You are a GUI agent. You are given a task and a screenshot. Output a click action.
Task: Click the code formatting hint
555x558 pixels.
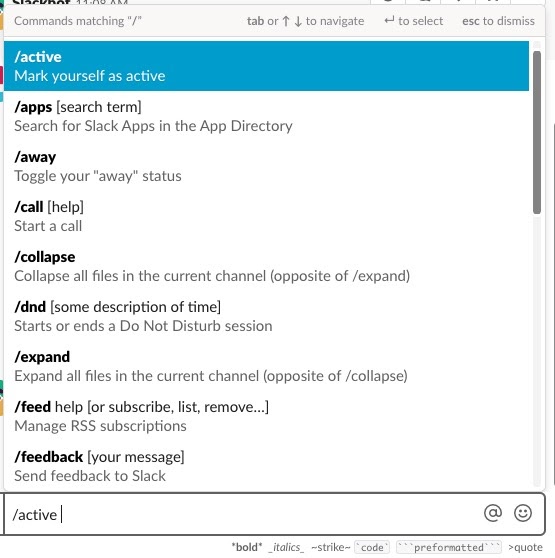(x=372, y=547)
